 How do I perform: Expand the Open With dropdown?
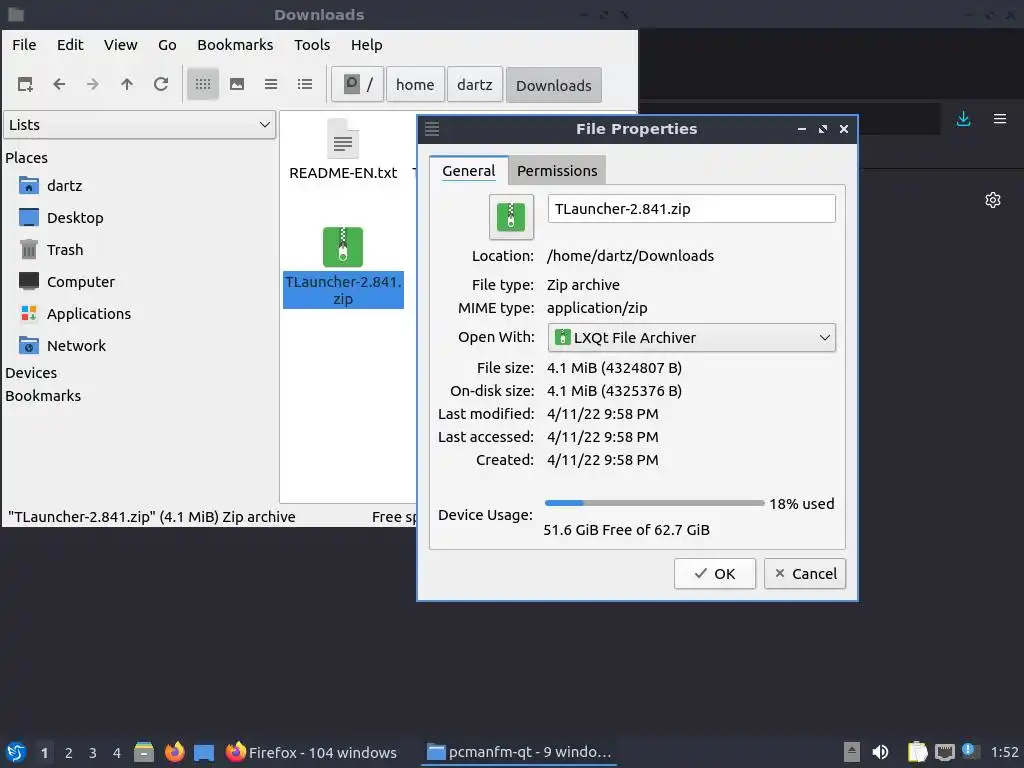tap(692, 338)
